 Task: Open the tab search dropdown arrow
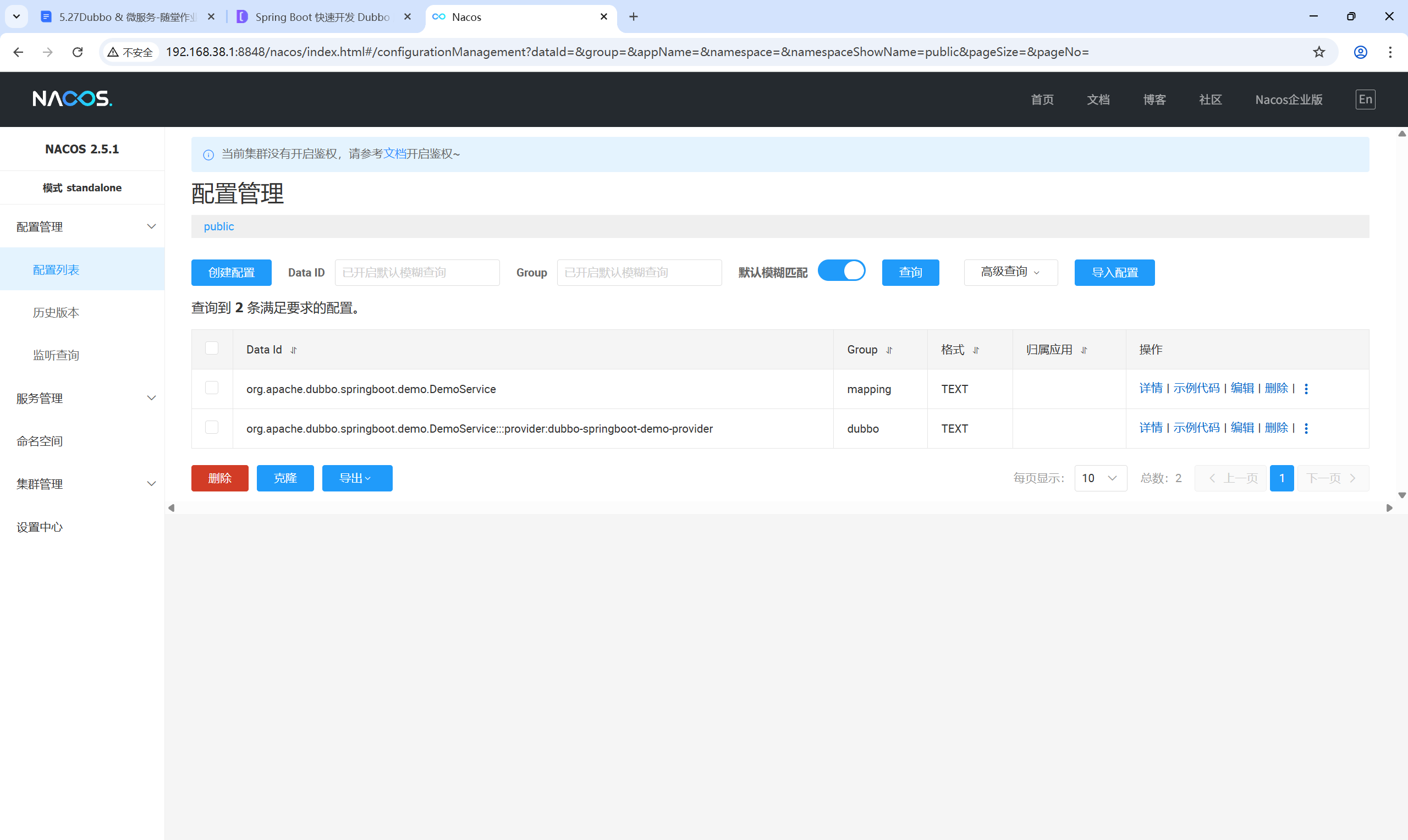pyautogui.click(x=16, y=16)
